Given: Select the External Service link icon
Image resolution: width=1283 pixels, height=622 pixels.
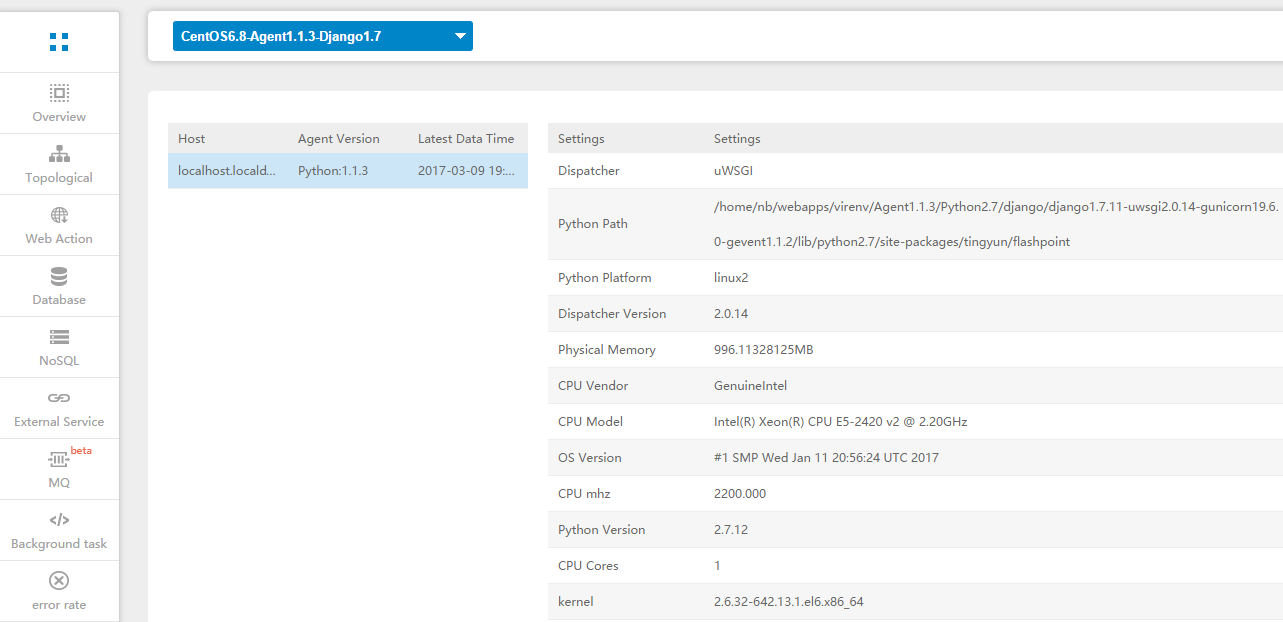Looking at the screenshot, I should pos(59,398).
